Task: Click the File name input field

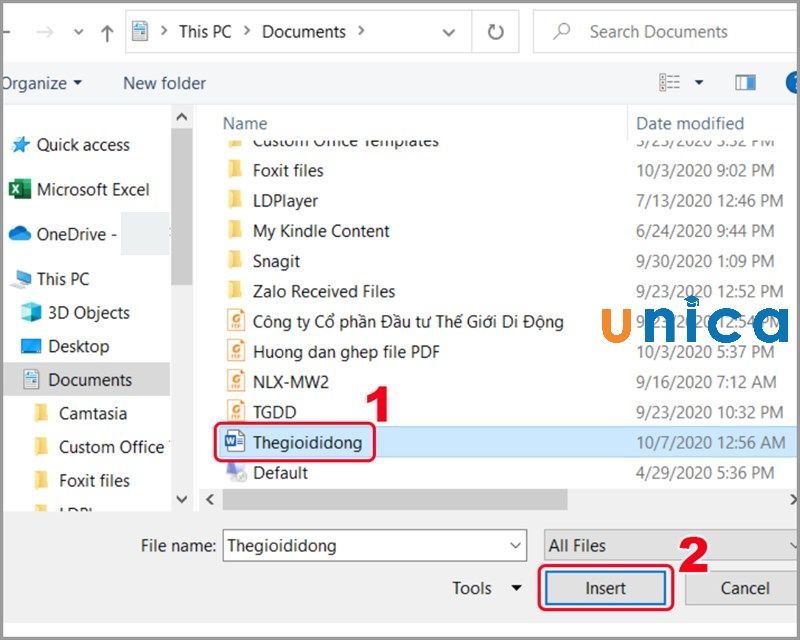Action: 374,546
